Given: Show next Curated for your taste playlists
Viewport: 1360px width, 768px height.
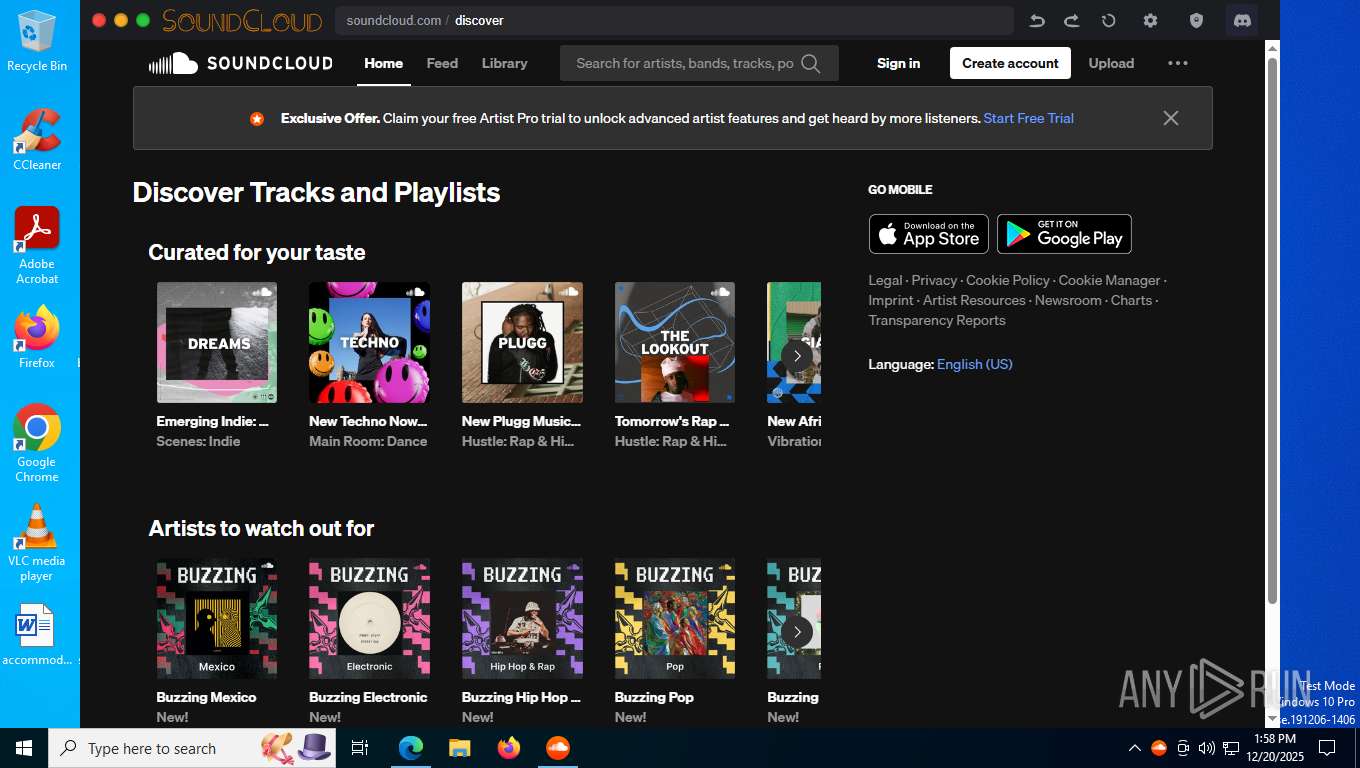Looking at the screenshot, I should pyautogui.click(x=797, y=355).
